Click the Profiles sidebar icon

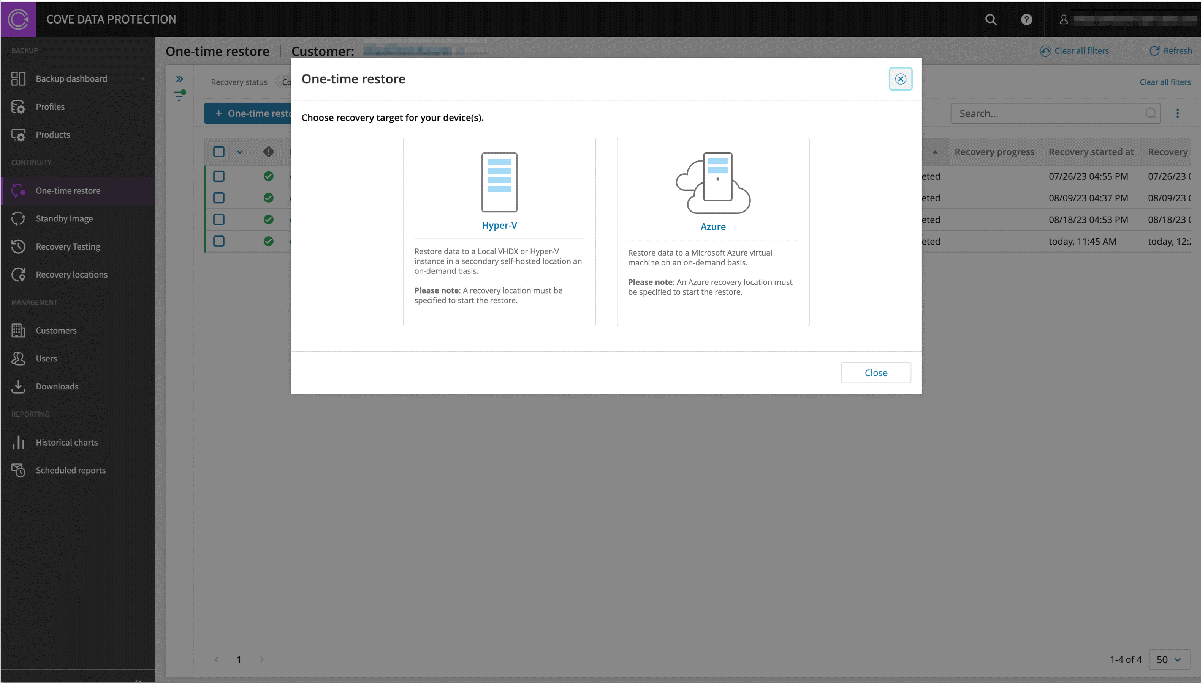pyautogui.click(x=18, y=107)
